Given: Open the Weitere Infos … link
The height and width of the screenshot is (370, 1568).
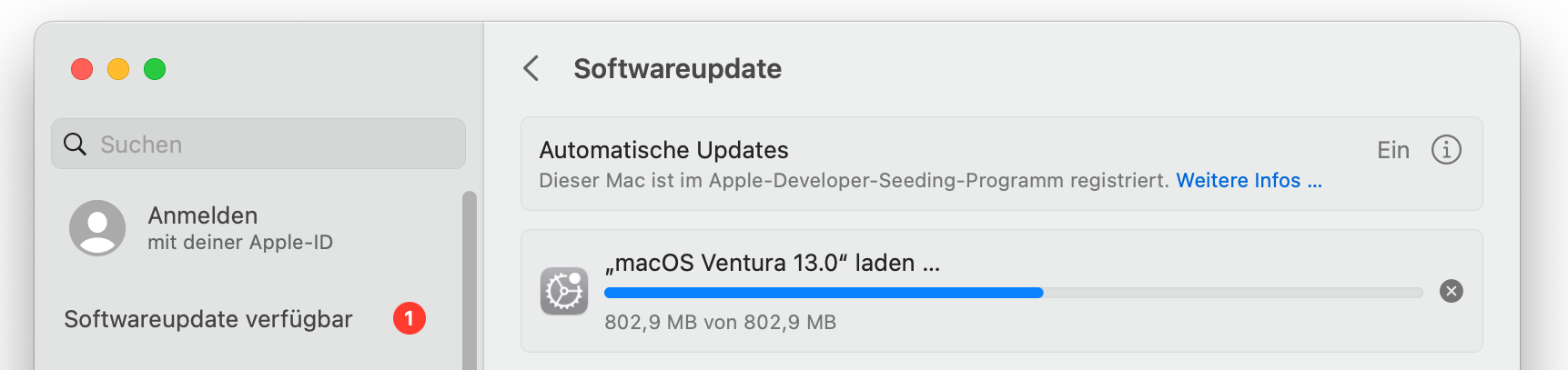Looking at the screenshot, I should click(x=1249, y=180).
